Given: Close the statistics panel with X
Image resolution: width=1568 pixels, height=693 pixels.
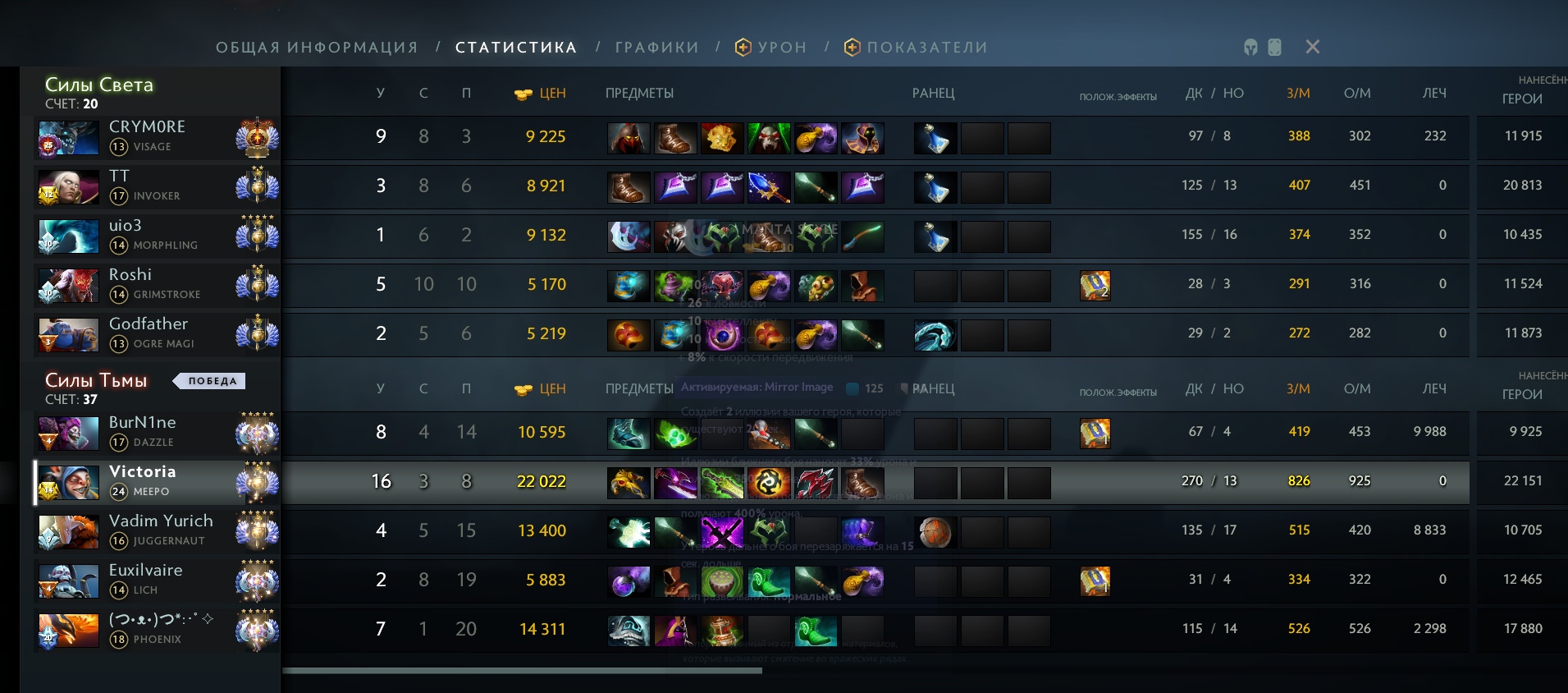Looking at the screenshot, I should [x=1313, y=47].
